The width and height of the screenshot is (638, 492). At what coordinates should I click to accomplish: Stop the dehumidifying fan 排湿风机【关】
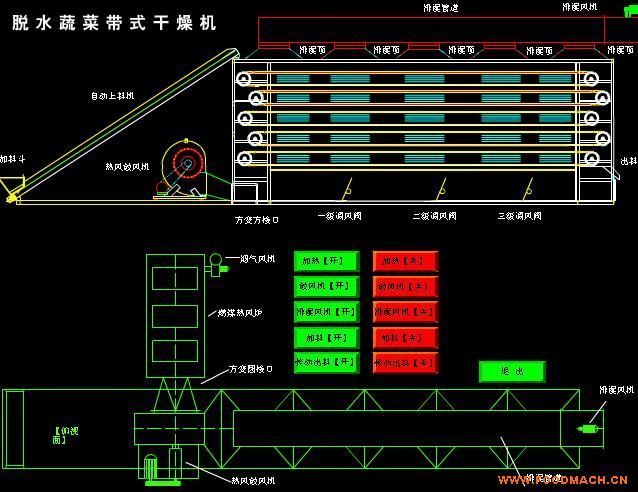pos(405,311)
